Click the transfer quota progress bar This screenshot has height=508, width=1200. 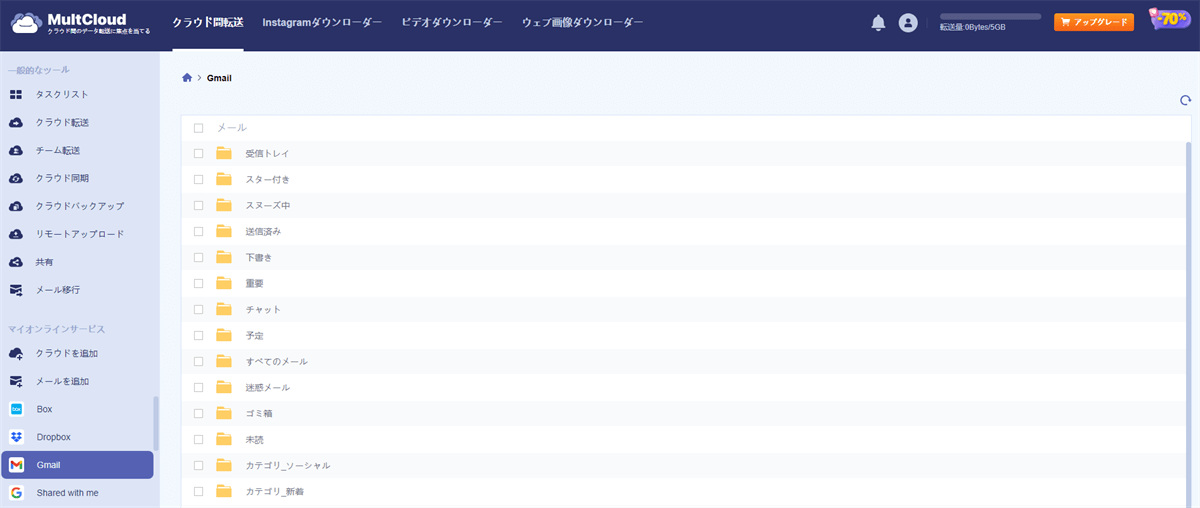(x=990, y=16)
